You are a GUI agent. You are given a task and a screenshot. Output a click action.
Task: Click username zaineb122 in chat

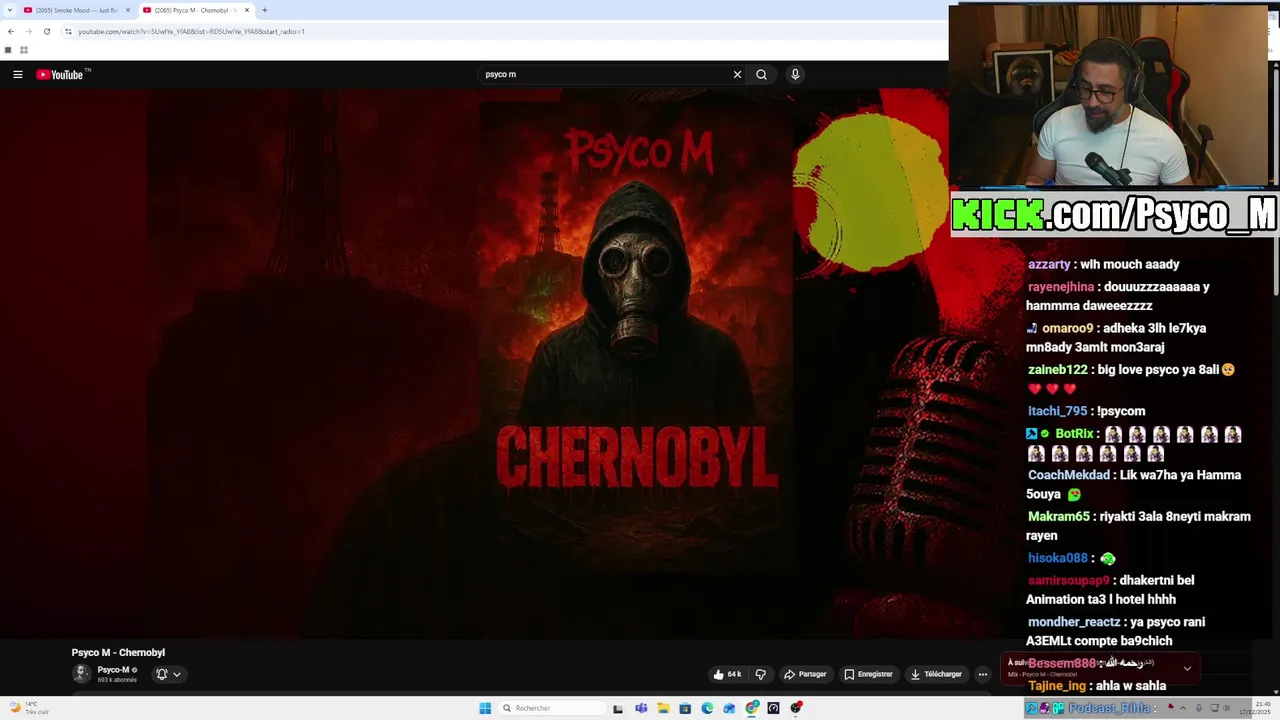pyautogui.click(x=1057, y=369)
